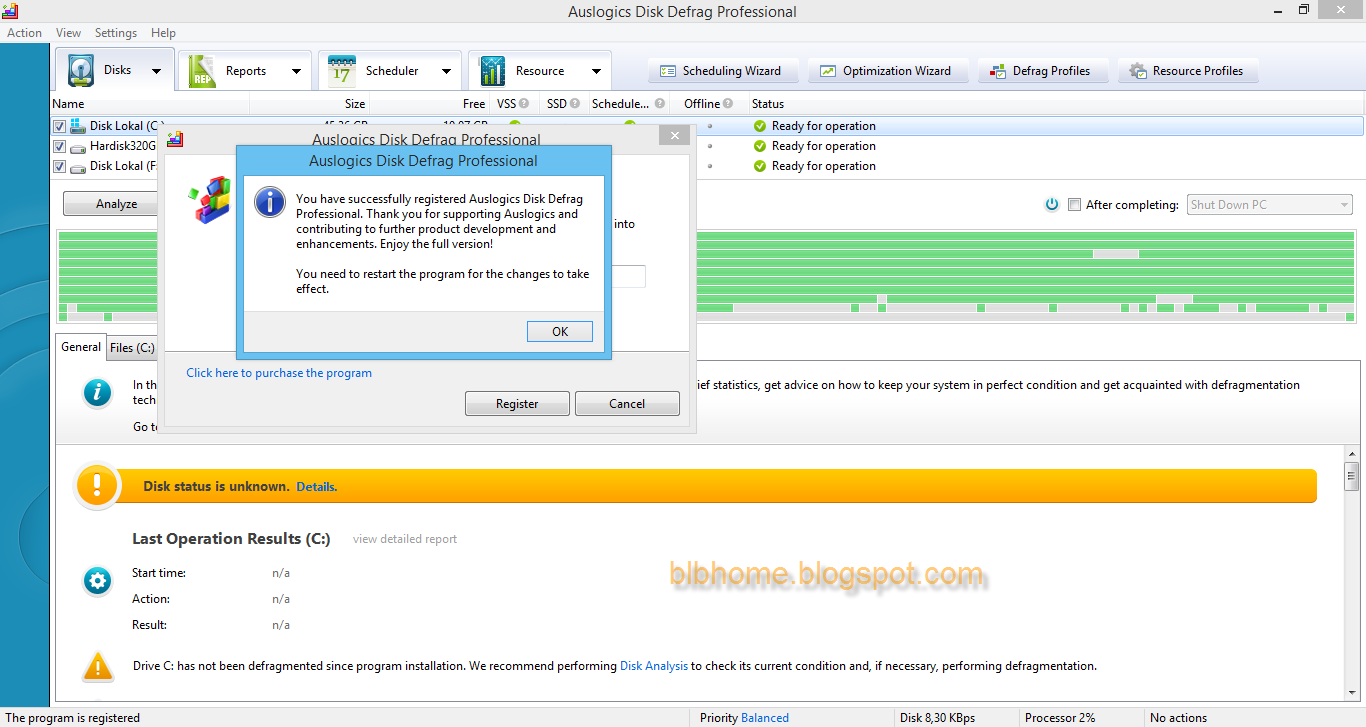Click the Optimization Wizard icon

tap(828, 70)
